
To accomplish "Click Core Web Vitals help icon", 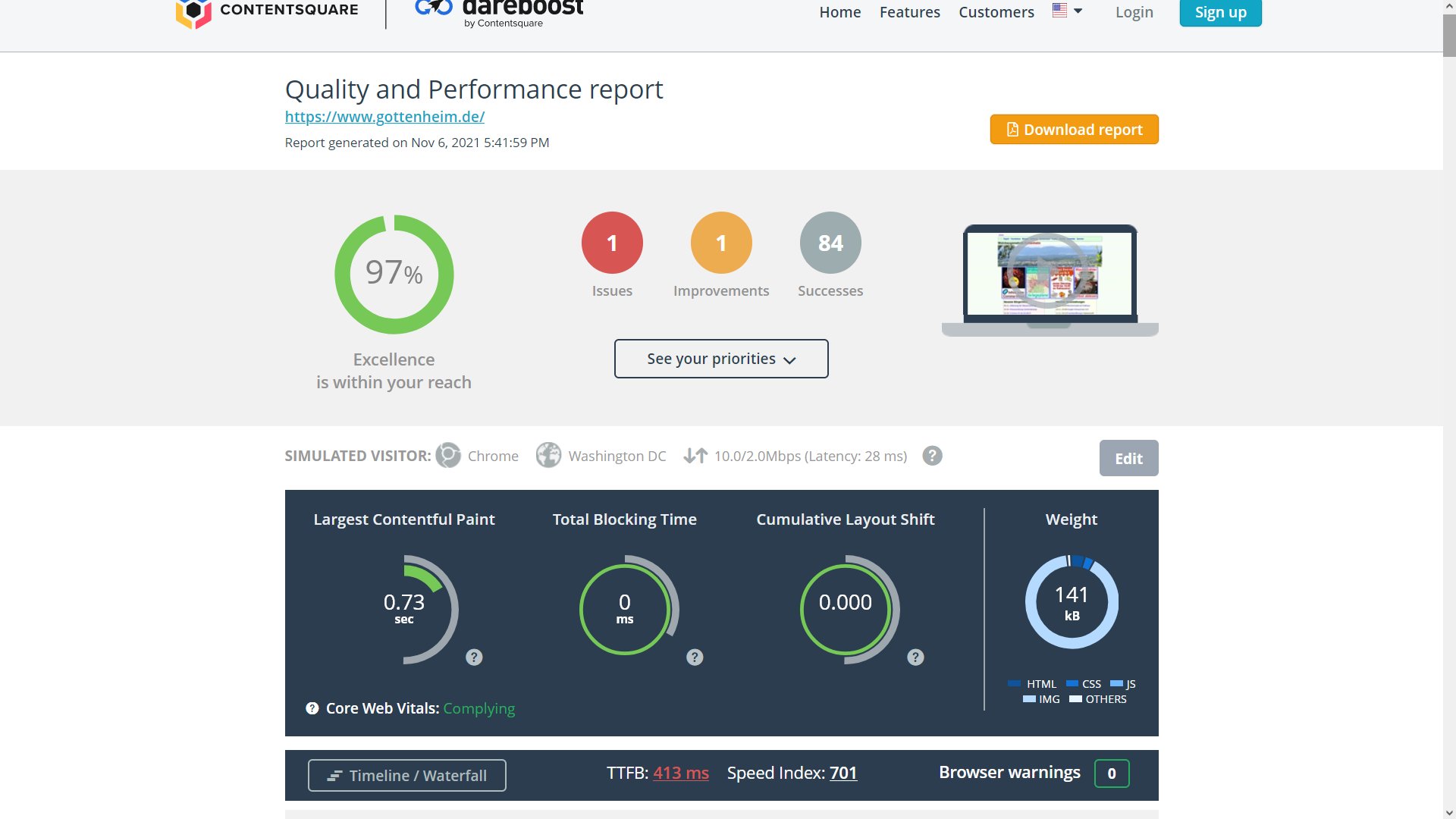I will [x=312, y=708].
